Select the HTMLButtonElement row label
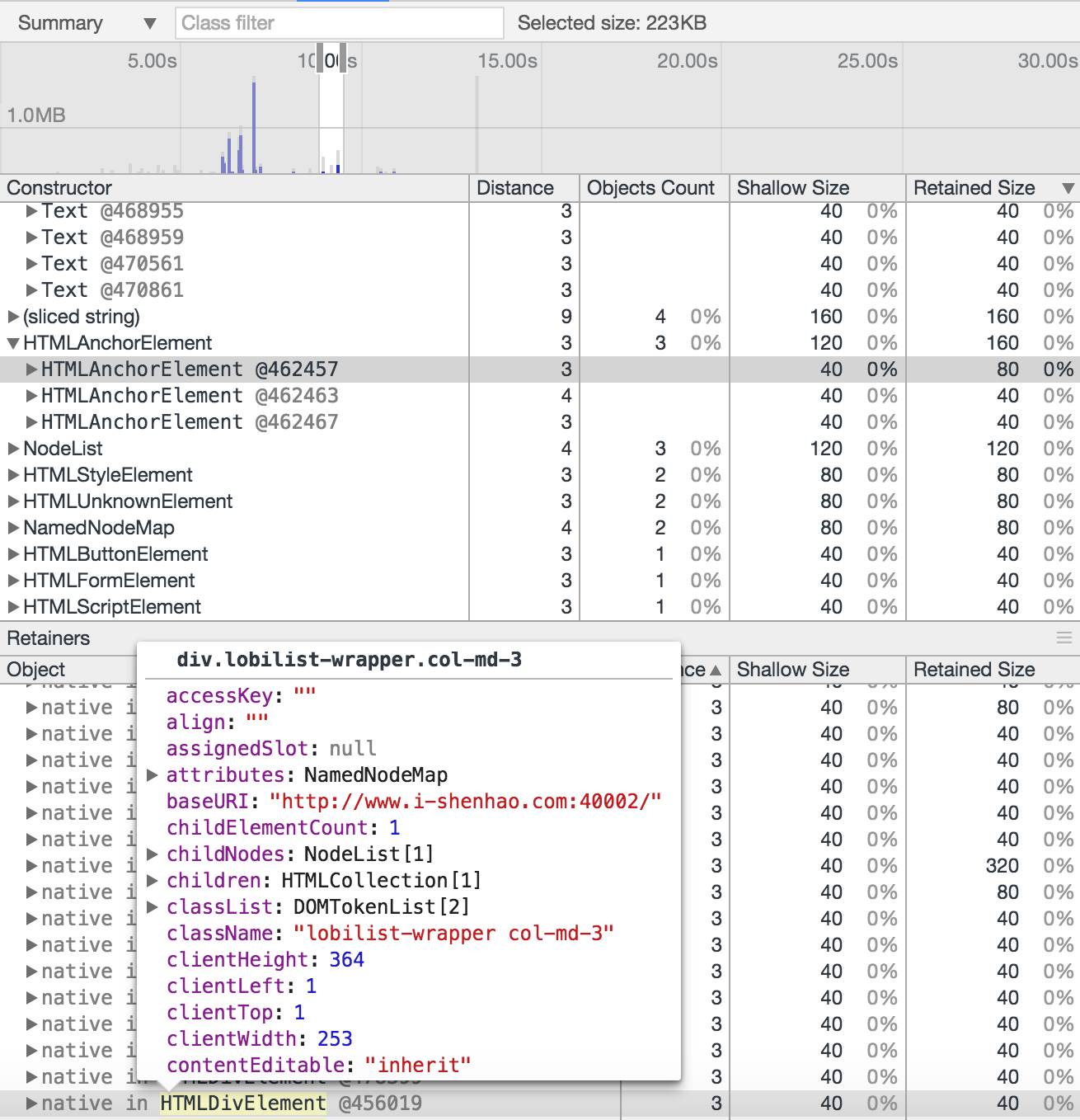The width and height of the screenshot is (1080, 1120). (x=115, y=554)
